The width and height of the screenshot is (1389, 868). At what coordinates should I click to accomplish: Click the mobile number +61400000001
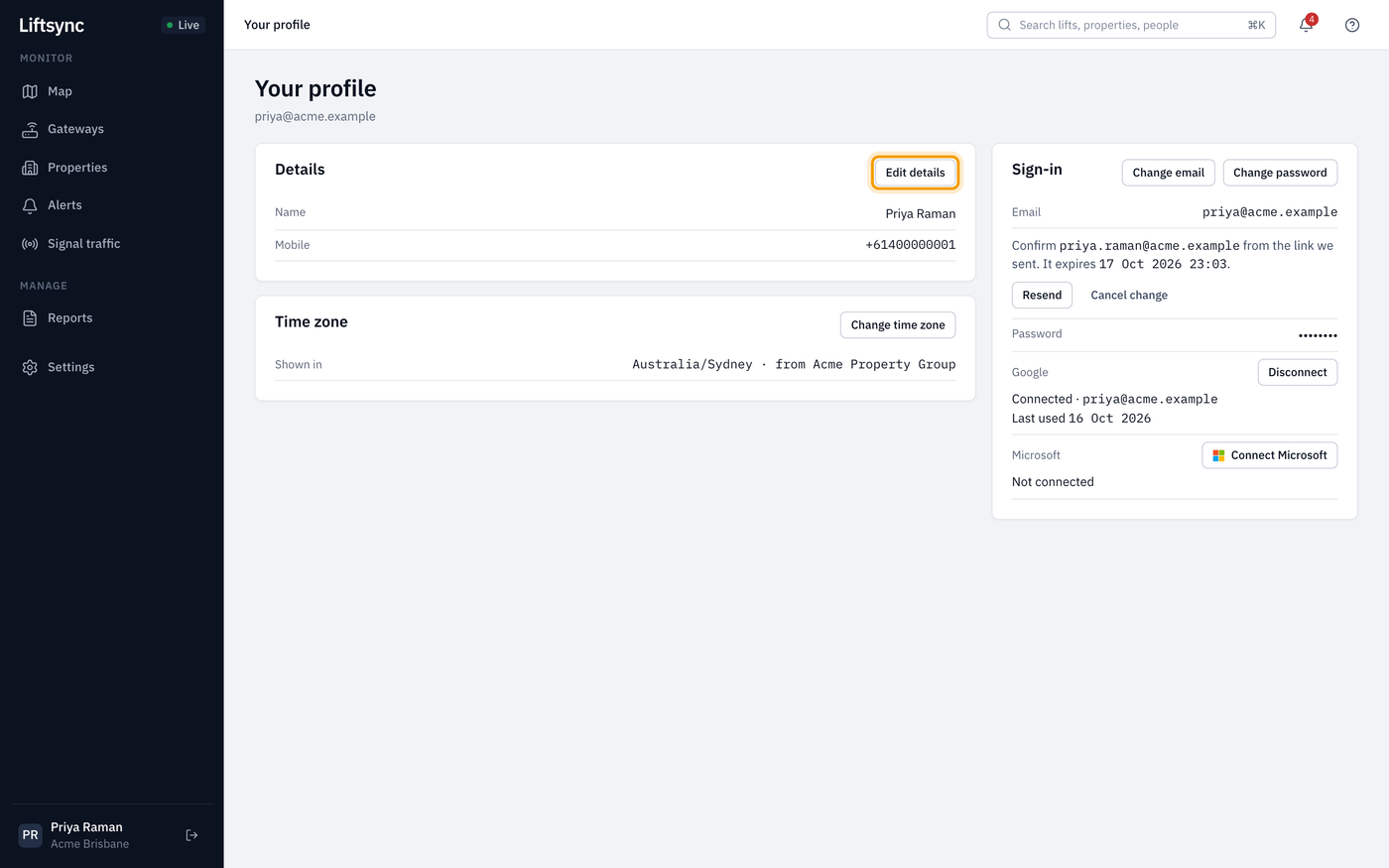(911, 245)
